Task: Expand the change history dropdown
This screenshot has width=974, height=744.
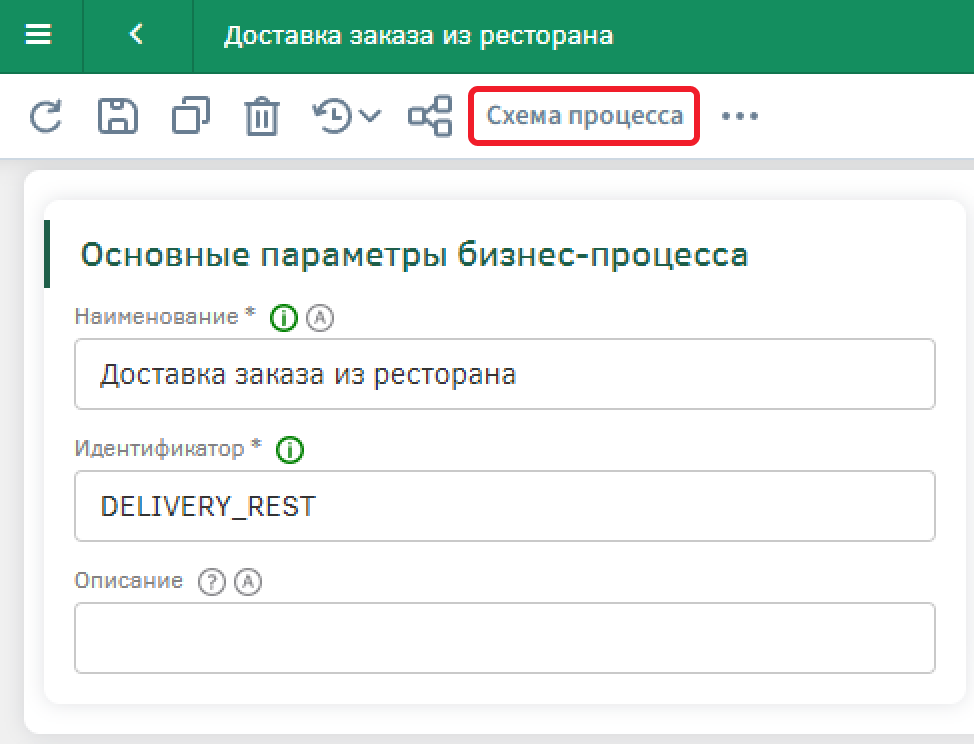Action: (346, 117)
